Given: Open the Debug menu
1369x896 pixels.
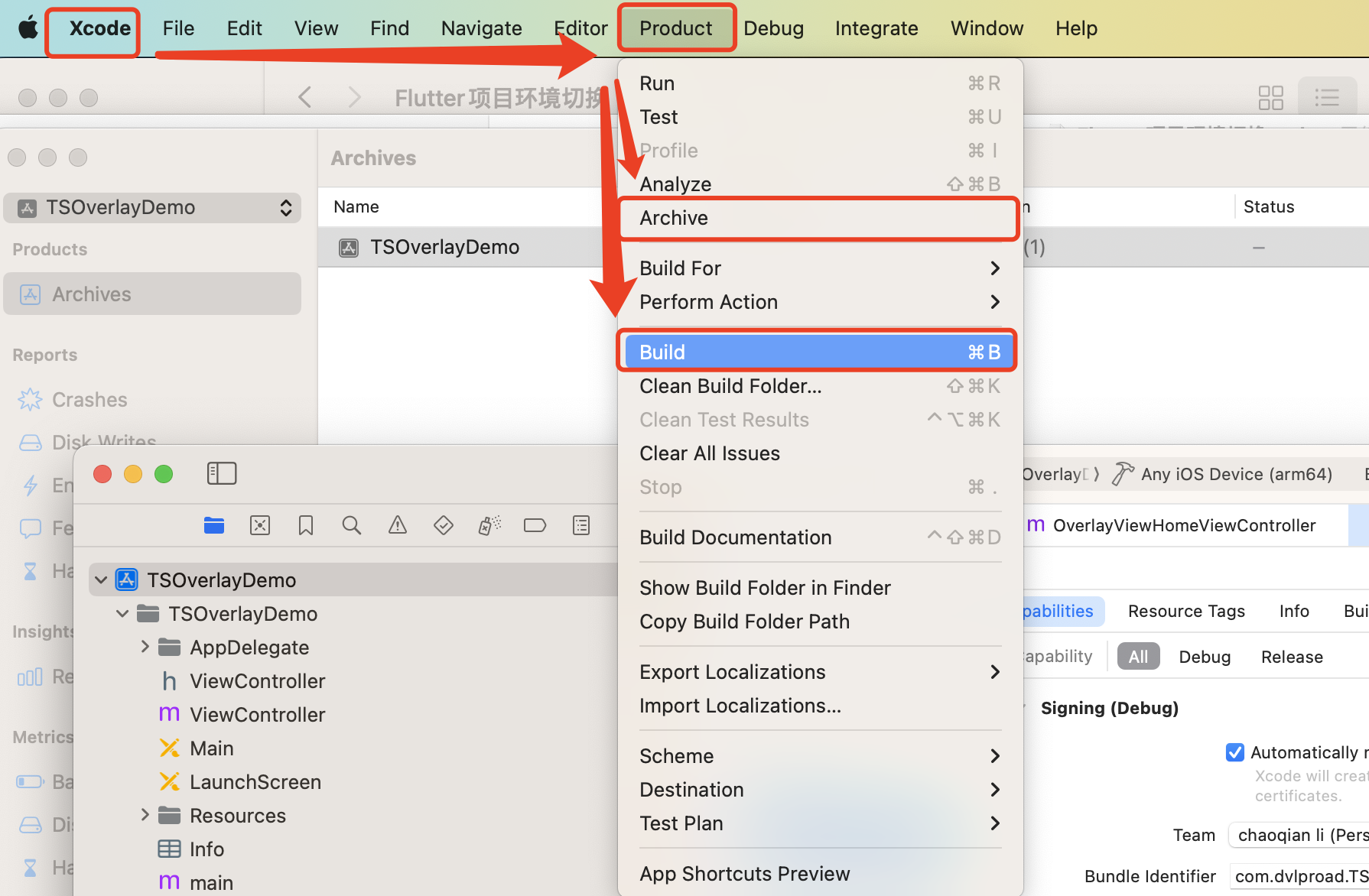Looking at the screenshot, I should pos(773,28).
